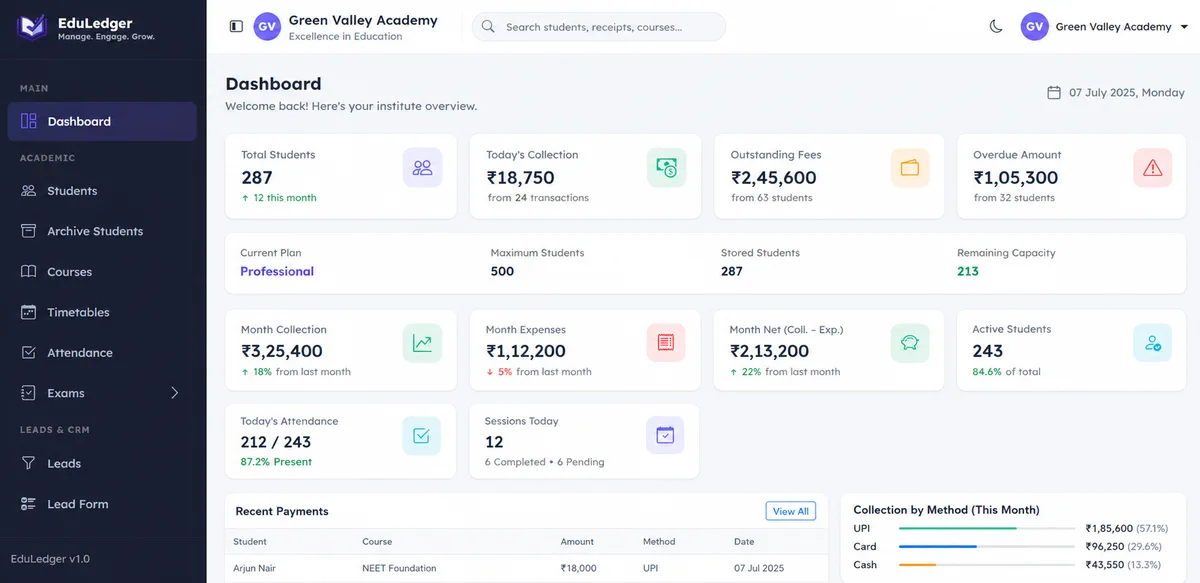Click the Arjun Nair student cell

[x=255, y=568]
